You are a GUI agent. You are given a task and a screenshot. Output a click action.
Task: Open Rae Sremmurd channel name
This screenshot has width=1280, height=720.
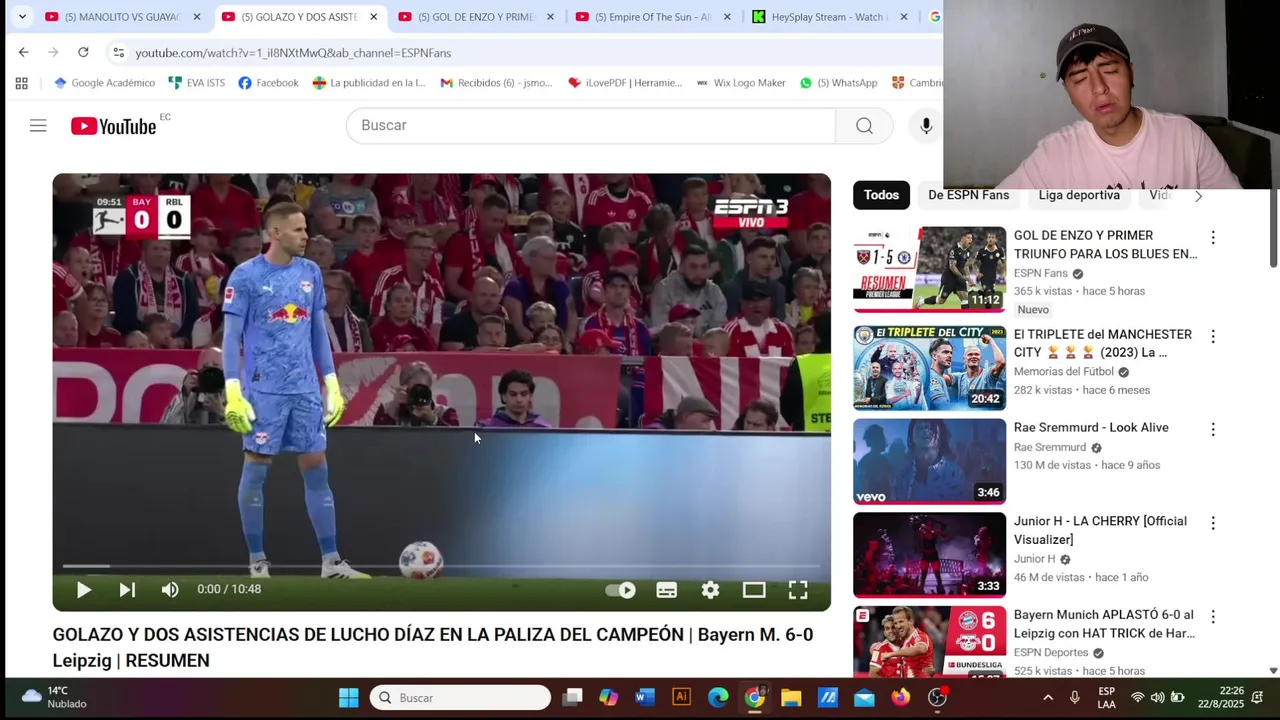(x=1050, y=447)
